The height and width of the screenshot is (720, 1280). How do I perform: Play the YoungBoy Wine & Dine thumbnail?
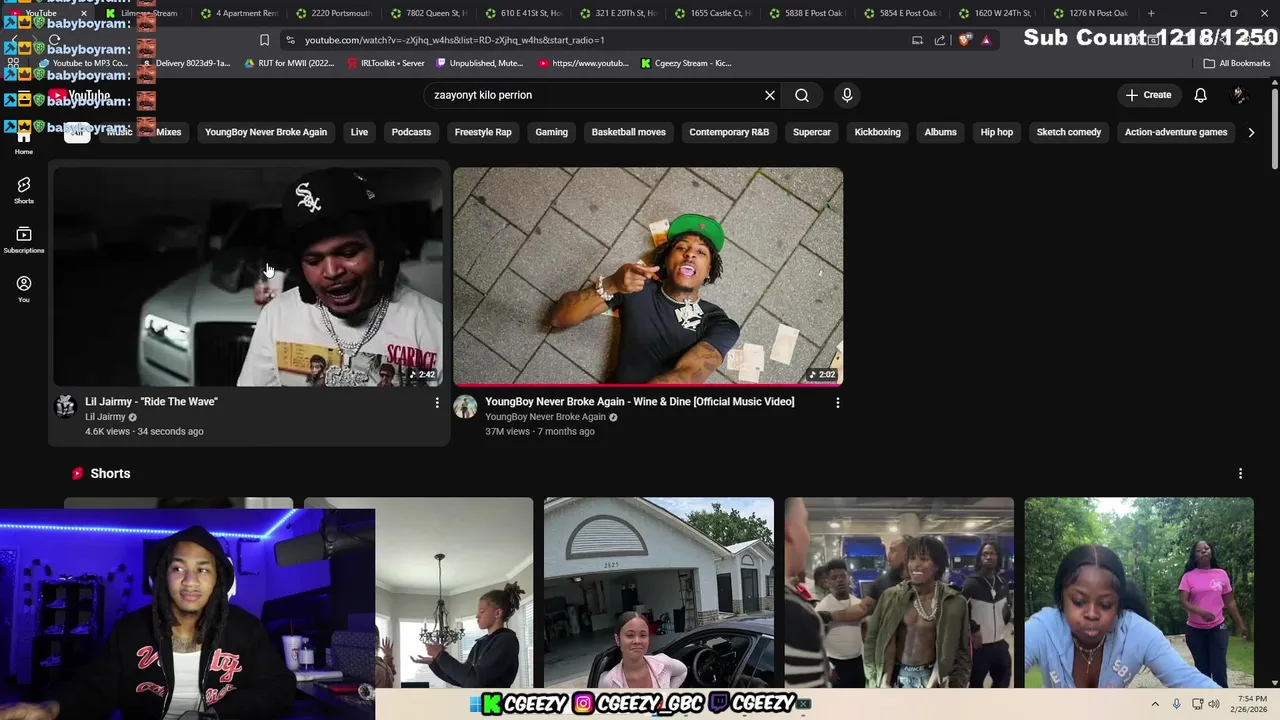tap(648, 276)
